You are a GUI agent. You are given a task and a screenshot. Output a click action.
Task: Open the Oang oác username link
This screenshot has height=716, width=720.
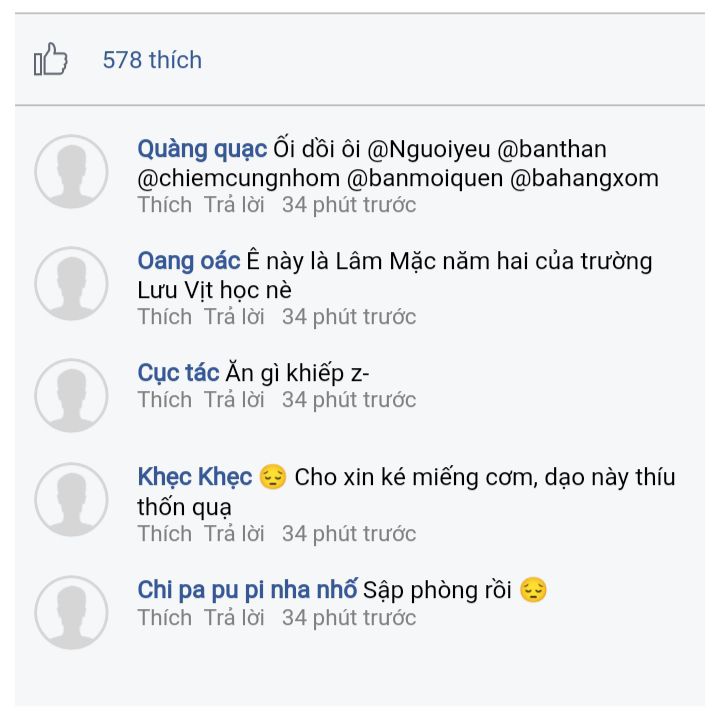click(x=189, y=261)
